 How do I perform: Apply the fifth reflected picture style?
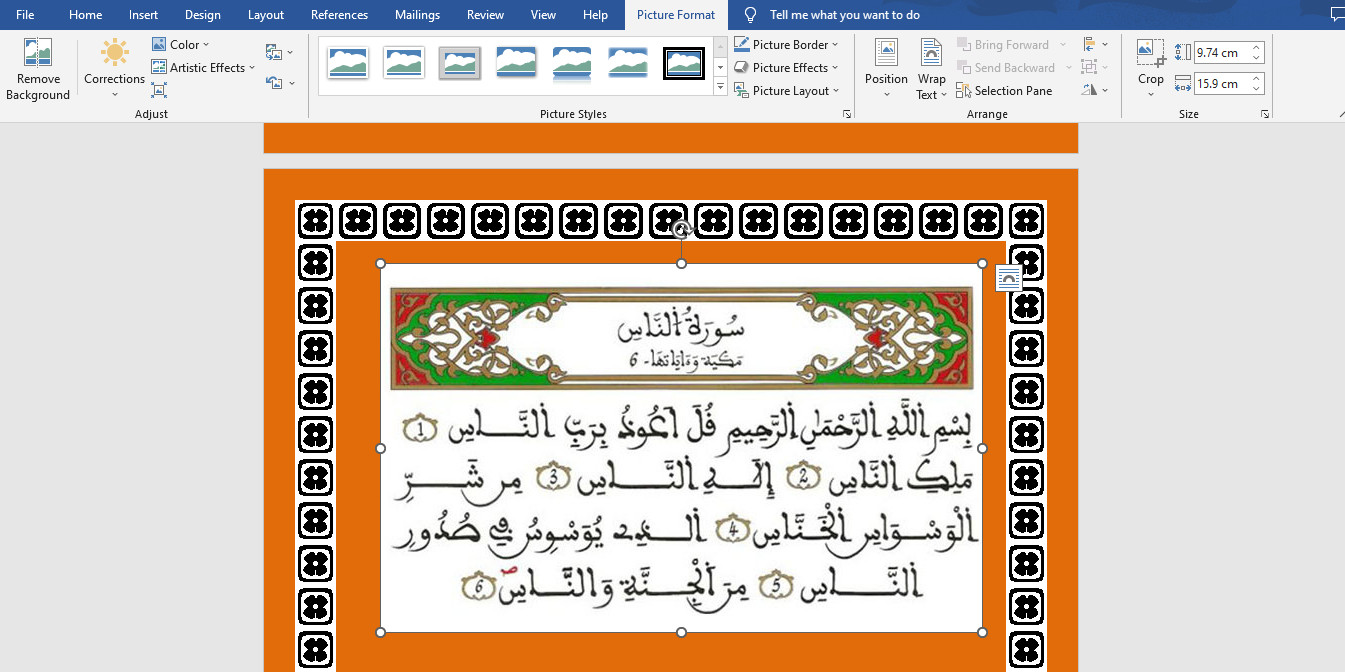pyautogui.click(x=572, y=63)
